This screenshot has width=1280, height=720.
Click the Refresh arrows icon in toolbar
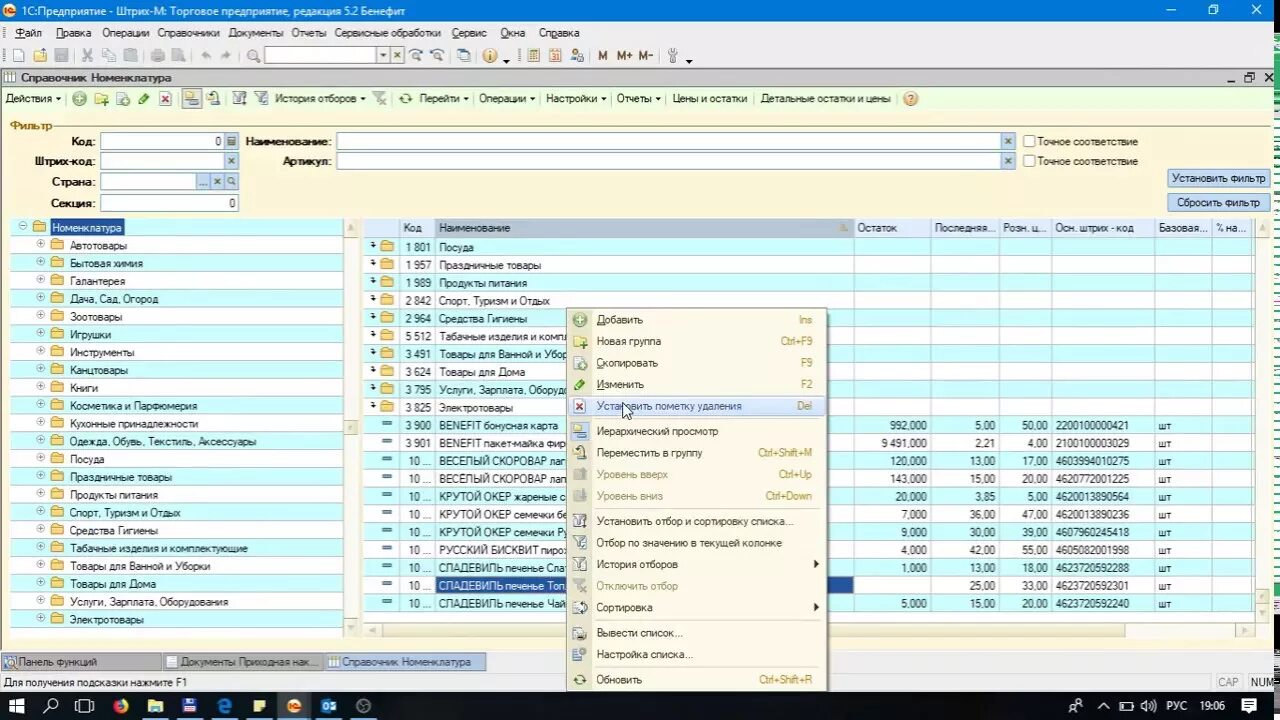pyautogui.click(x=406, y=99)
